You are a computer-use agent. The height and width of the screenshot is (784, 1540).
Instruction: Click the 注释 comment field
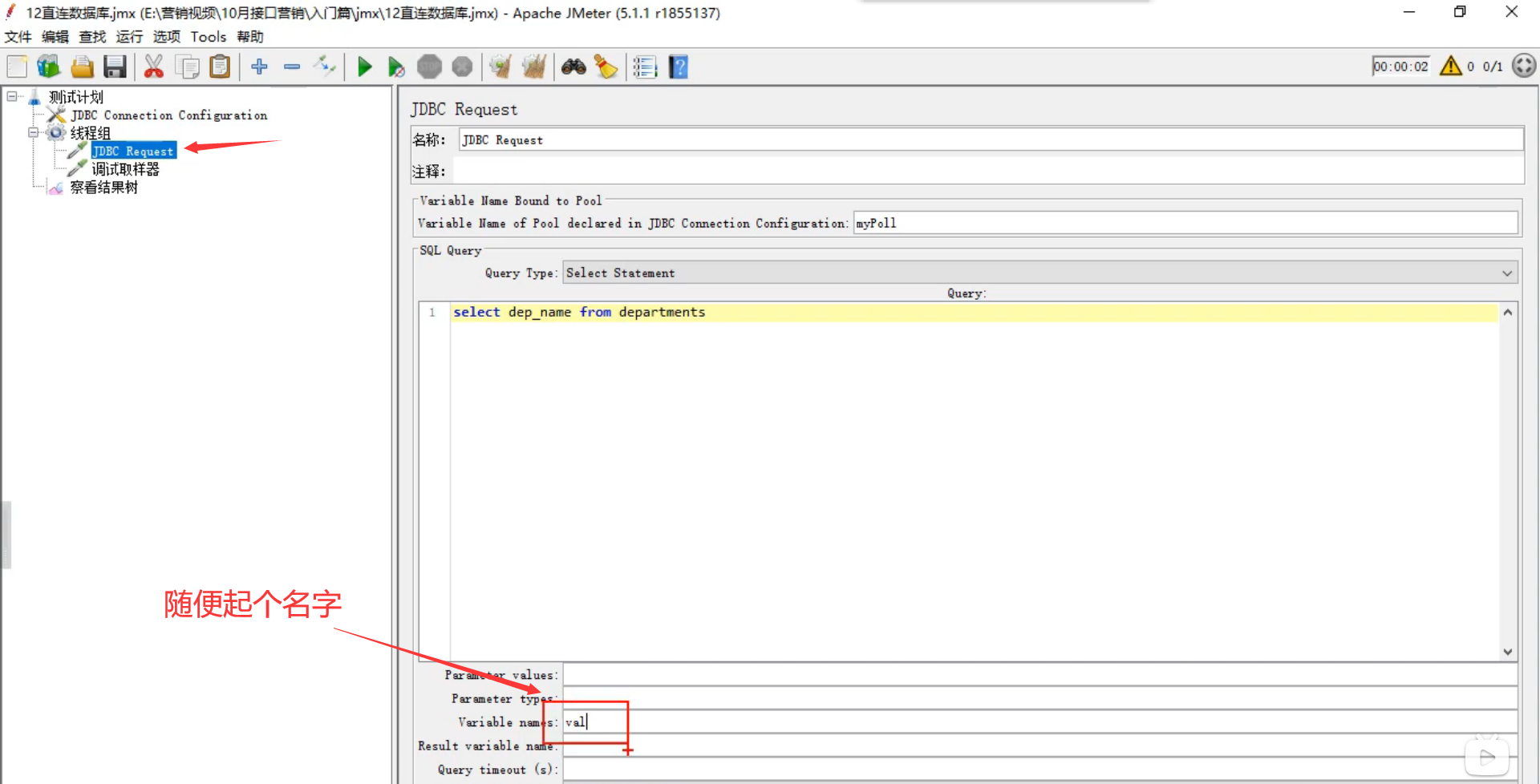tap(988, 171)
